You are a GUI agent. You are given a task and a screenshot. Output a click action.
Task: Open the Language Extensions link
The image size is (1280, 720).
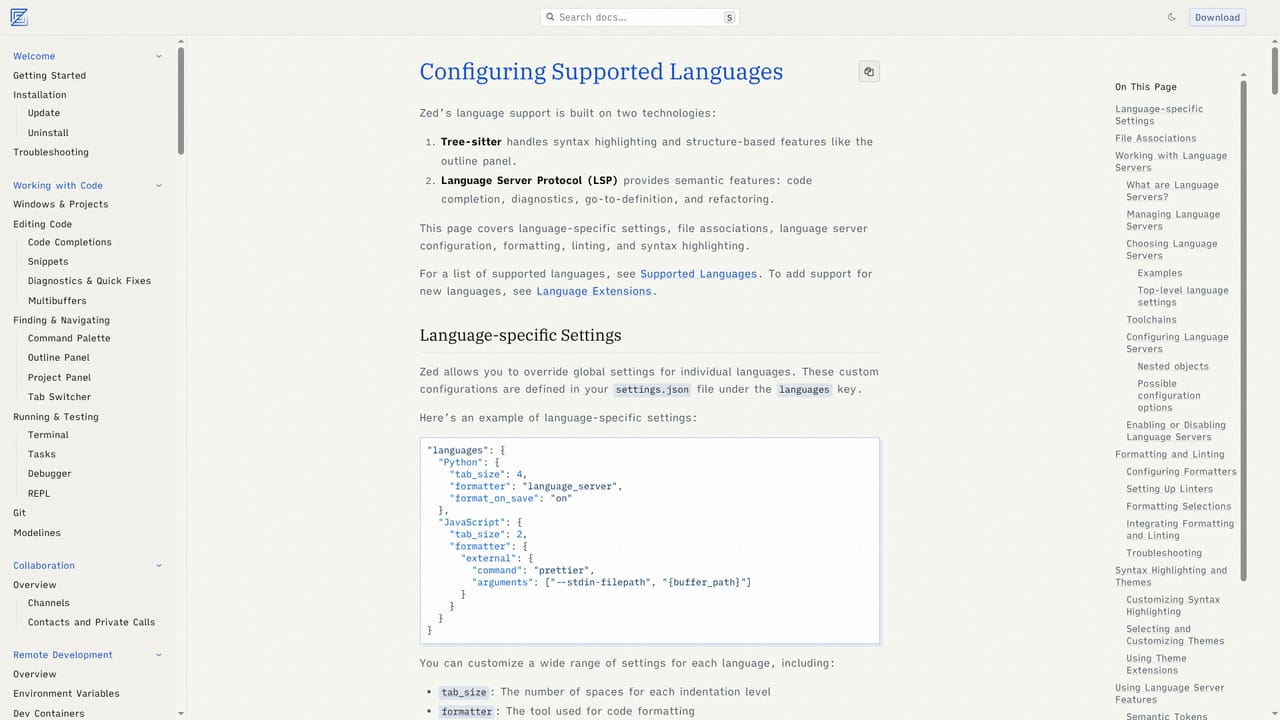point(594,291)
